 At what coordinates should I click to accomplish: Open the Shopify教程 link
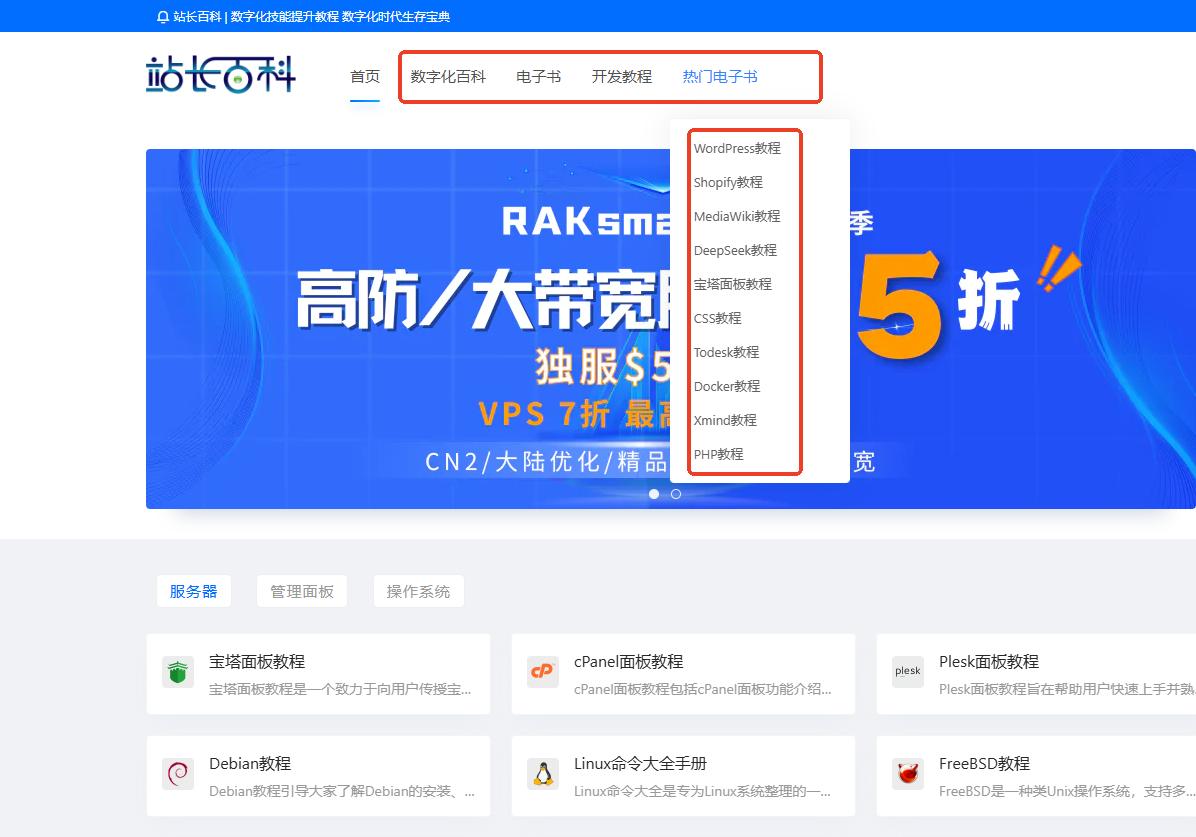728,182
